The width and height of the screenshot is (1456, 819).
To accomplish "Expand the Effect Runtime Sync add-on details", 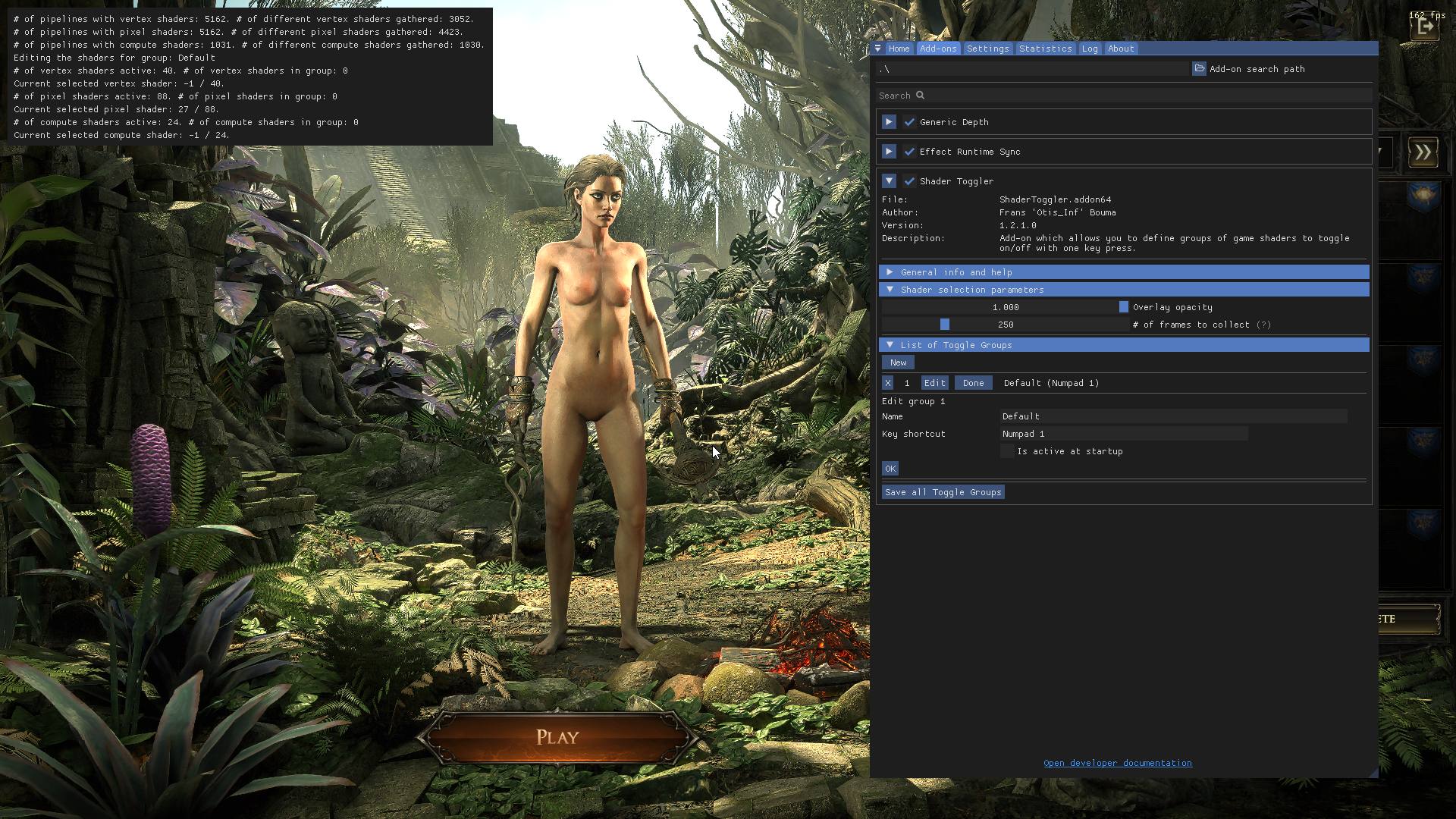I will pyautogui.click(x=889, y=152).
